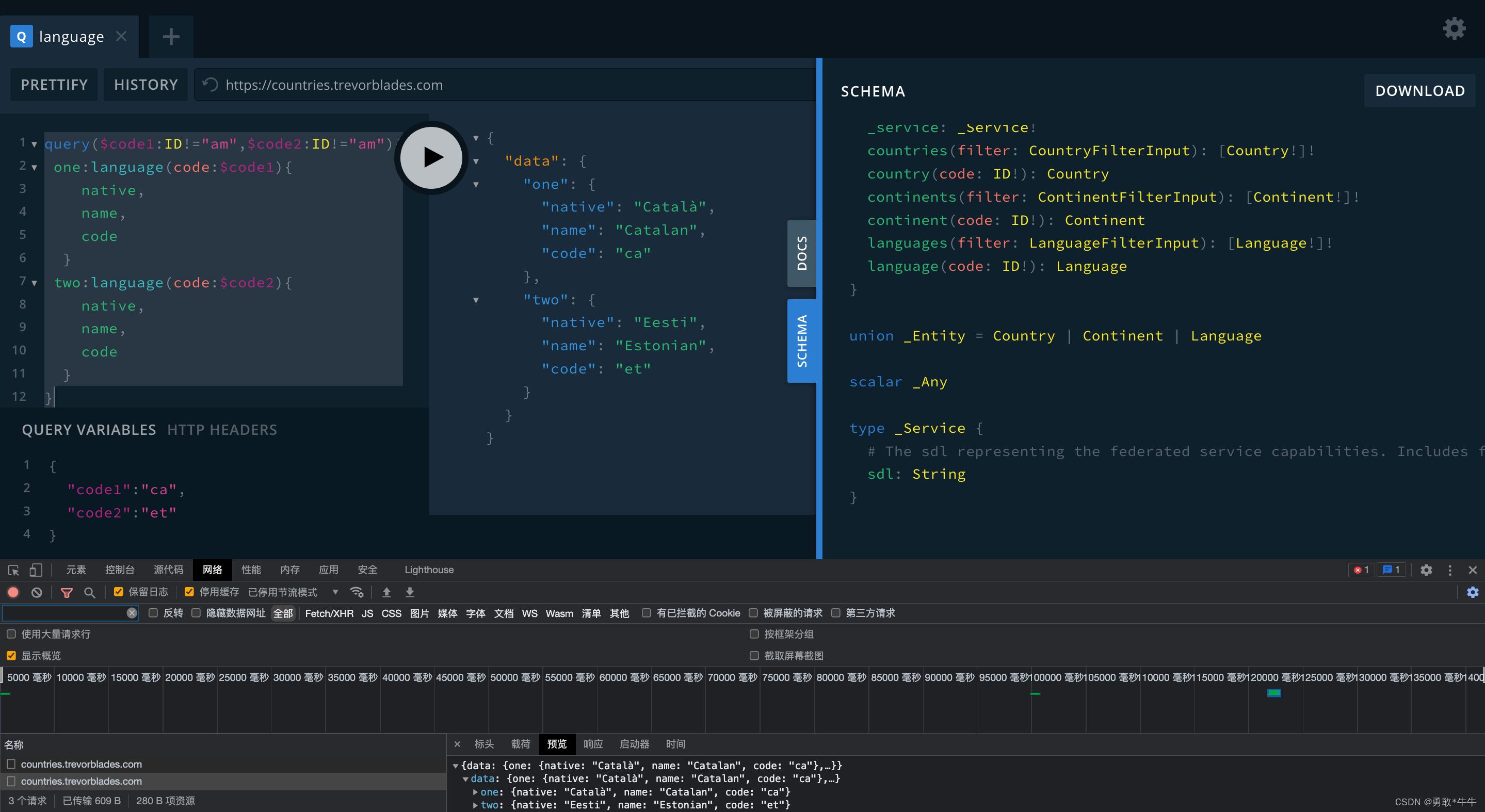Screen dimensions: 1485x812
Task: Click the Prettify button to format query
Action: [55, 84]
